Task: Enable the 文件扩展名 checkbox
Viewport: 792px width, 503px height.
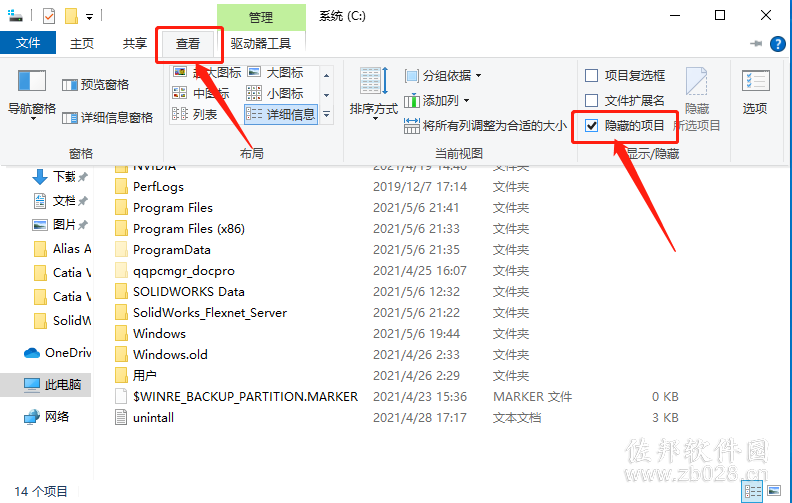Action: [591, 100]
